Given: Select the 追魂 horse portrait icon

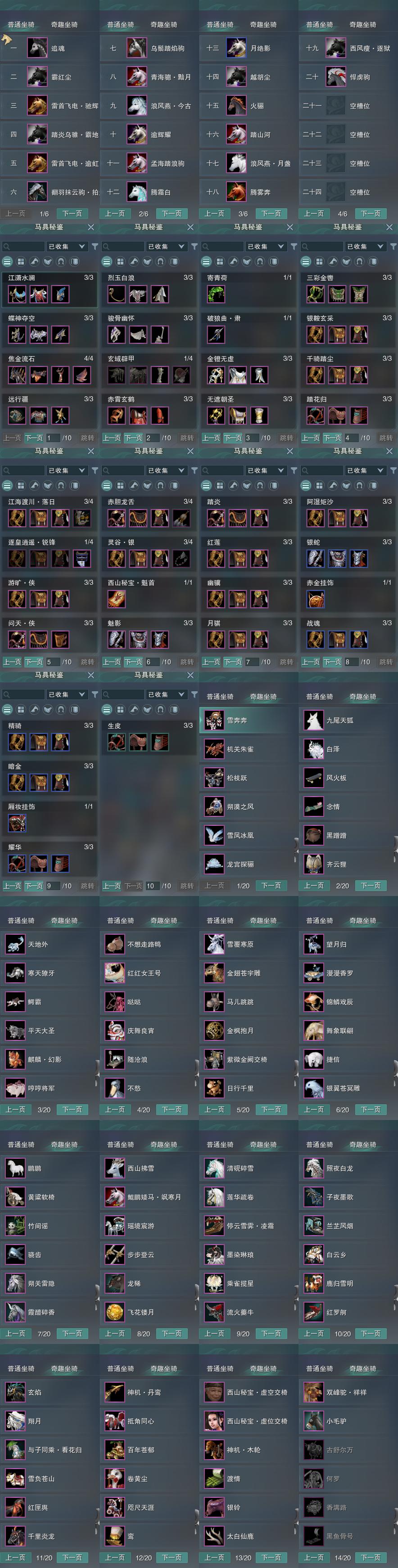Looking at the screenshot, I should 37,48.
